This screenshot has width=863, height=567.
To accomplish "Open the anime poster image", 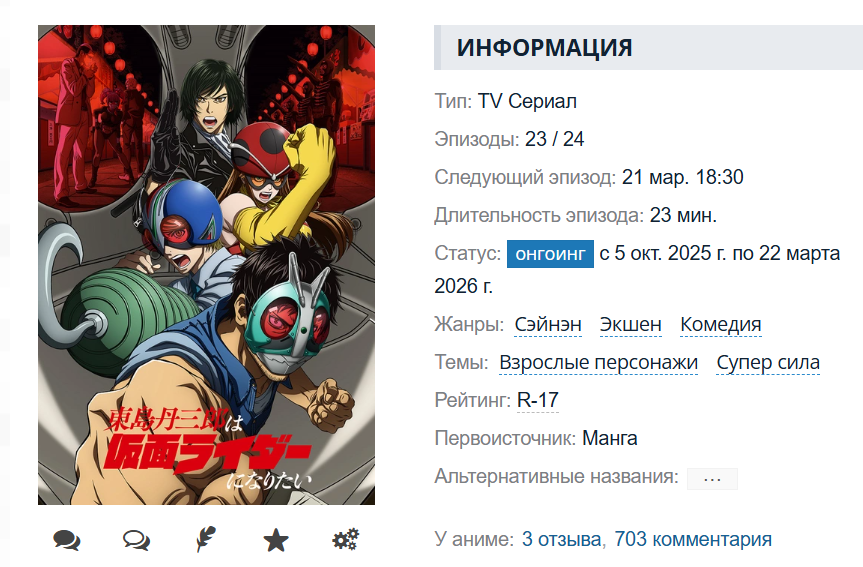I will pos(206,265).
